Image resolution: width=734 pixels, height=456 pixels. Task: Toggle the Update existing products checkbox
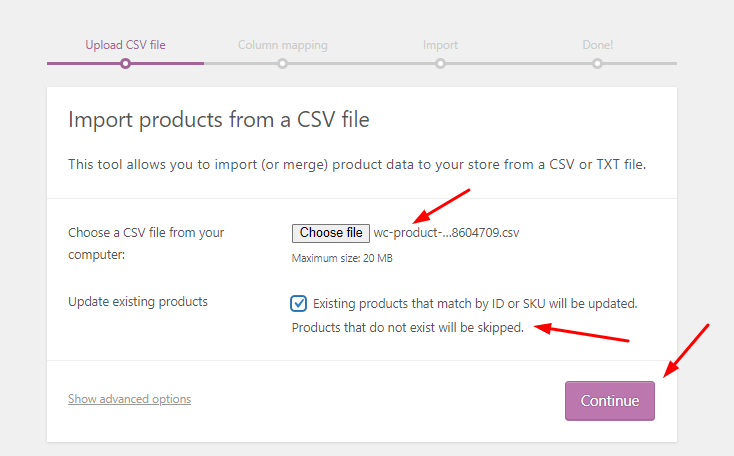[298, 303]
